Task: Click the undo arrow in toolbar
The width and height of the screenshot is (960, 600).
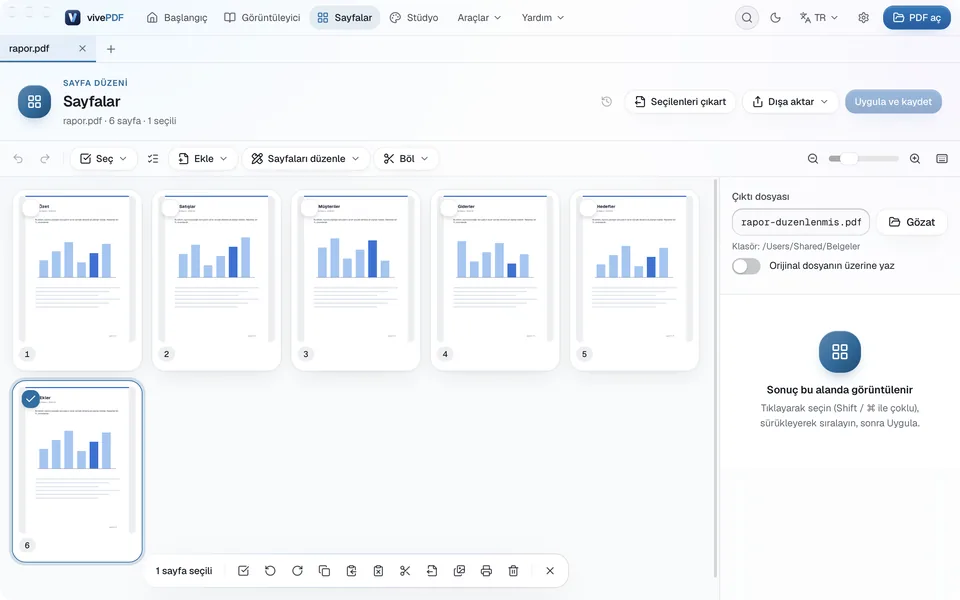Action: [18, 159]
